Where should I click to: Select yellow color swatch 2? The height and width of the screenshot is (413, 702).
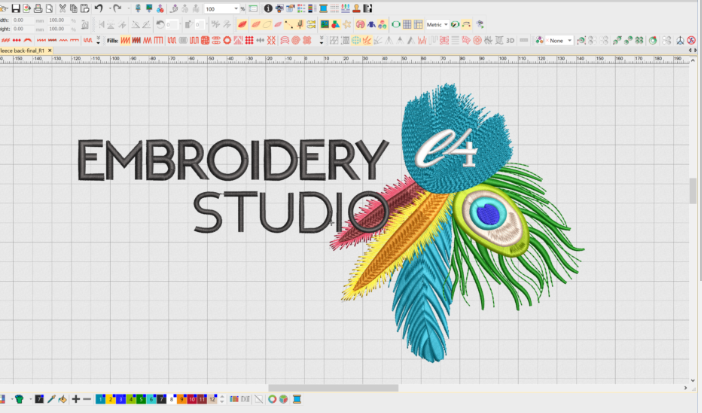[110, 399]
